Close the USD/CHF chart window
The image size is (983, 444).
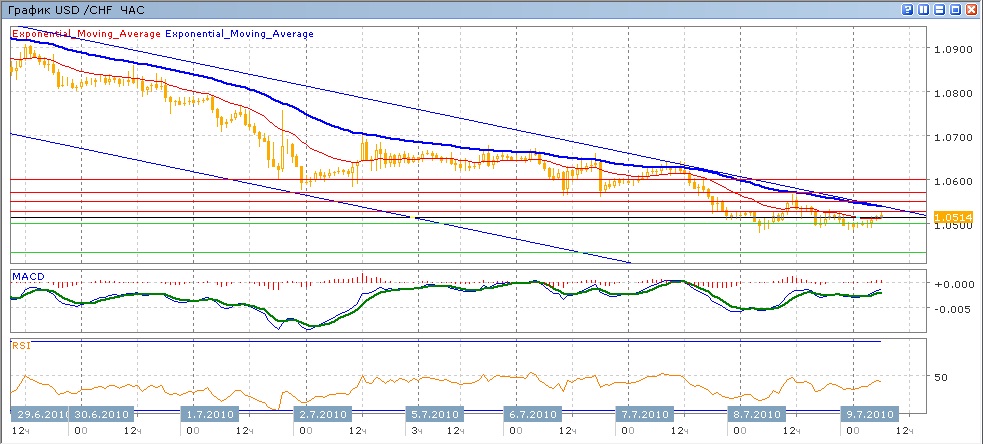tap(971, 9)
